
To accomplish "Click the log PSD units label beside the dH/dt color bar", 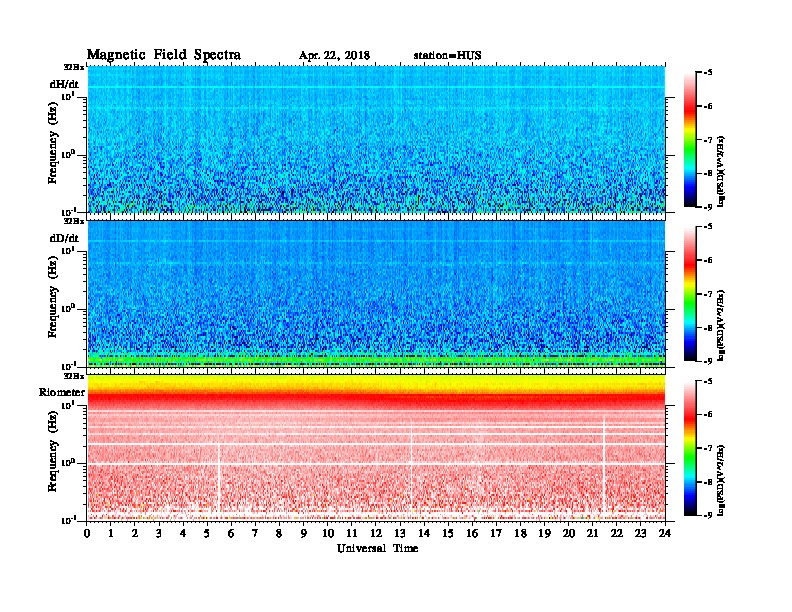I will (x=722, y=171).
